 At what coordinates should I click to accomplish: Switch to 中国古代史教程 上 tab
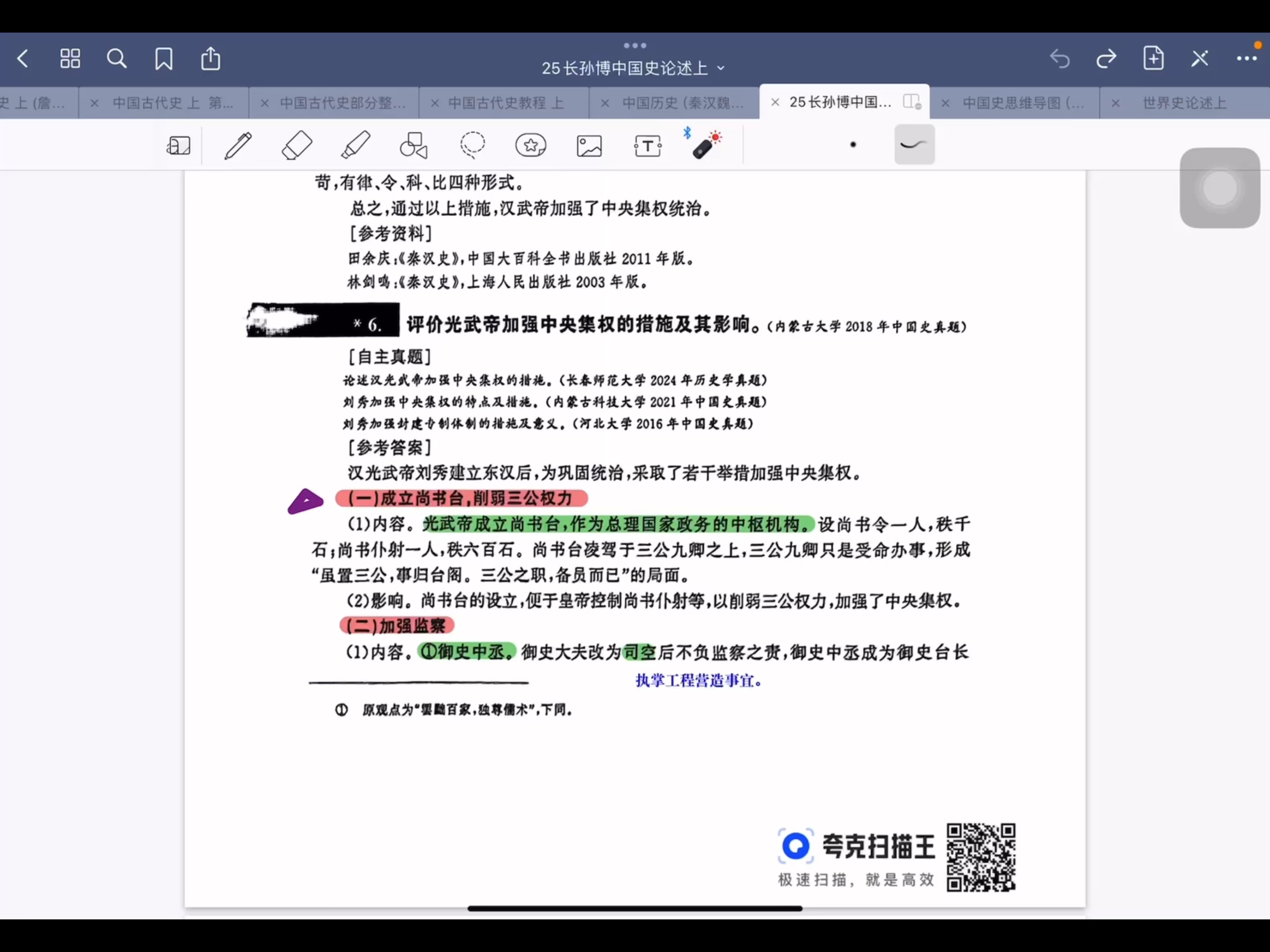(x=505, y=103)
